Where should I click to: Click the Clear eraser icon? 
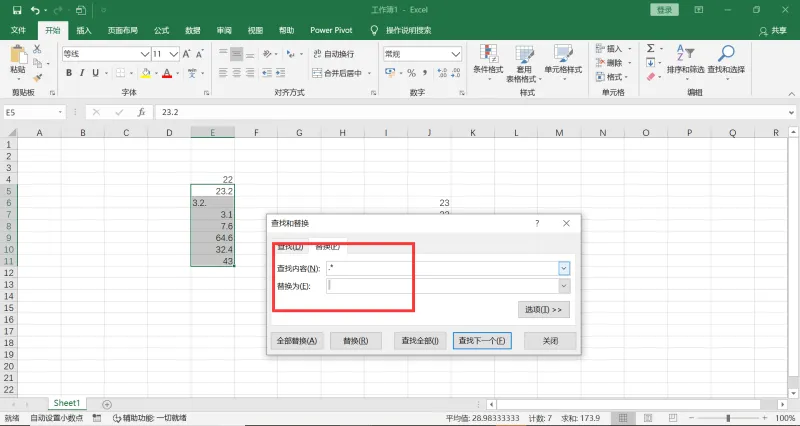[651, 77]
